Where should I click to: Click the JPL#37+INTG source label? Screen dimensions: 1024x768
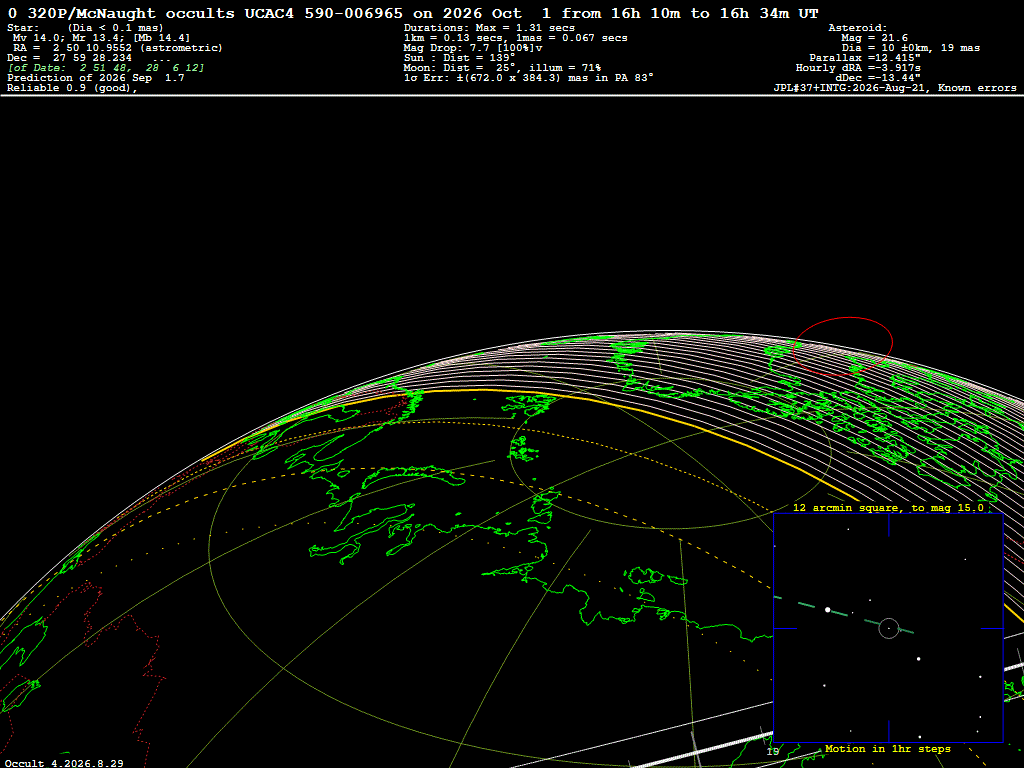pyautogui.click(x=895, y=88)
